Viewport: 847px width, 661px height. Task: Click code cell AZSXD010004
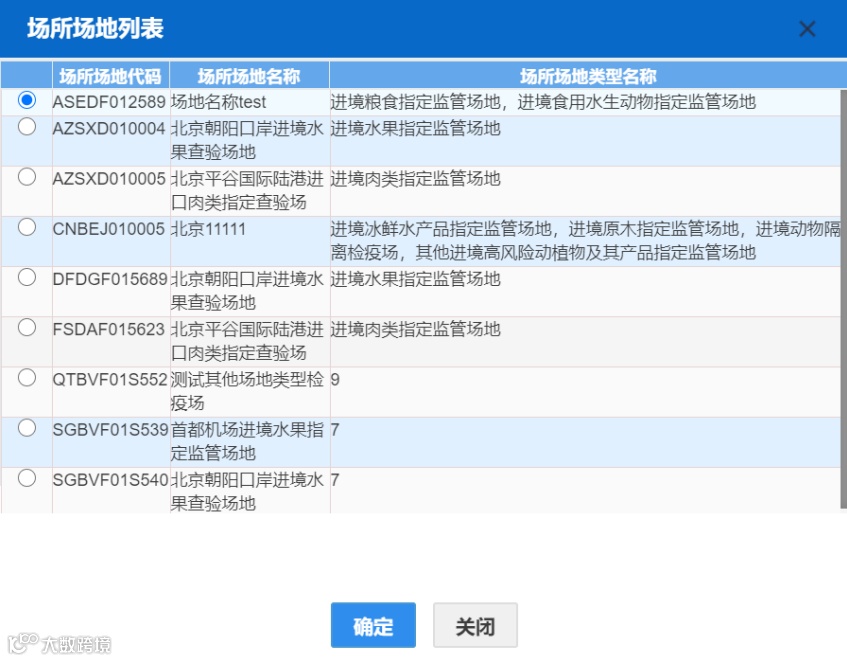(111, 141)
